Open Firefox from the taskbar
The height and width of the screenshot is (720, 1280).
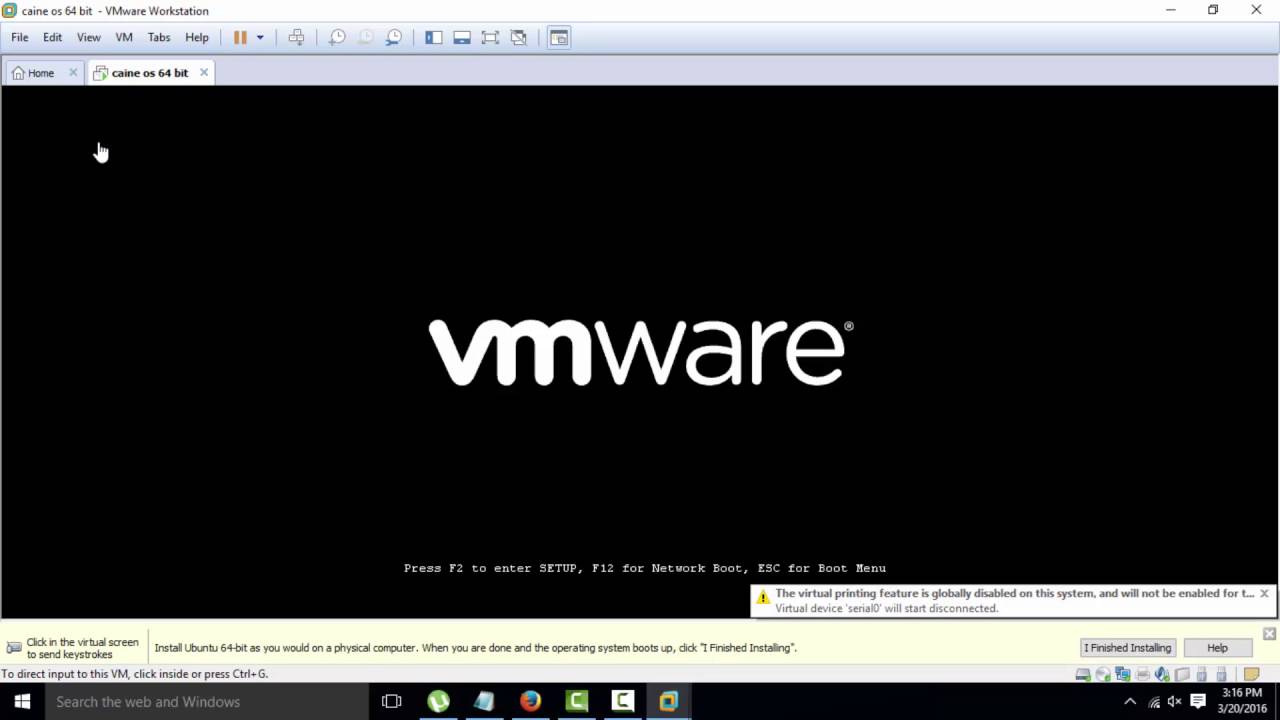[x=531, y=702]
